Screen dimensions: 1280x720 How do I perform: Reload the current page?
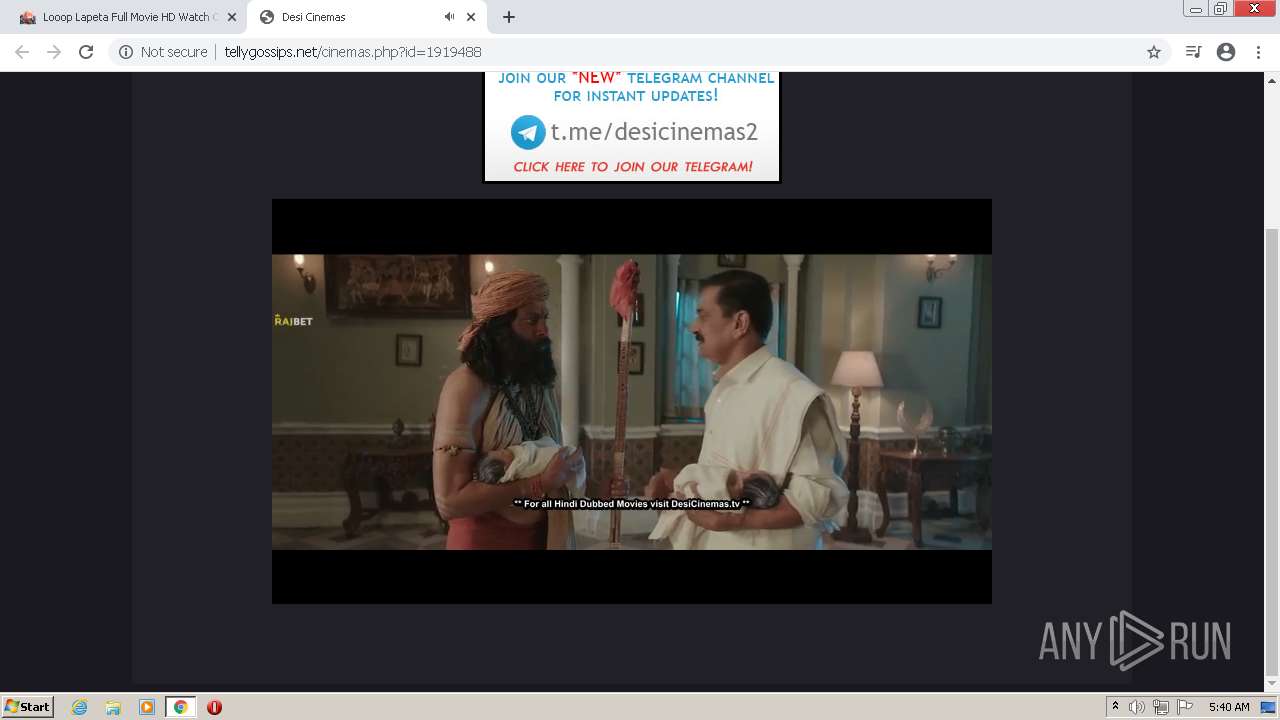point(86,52)
